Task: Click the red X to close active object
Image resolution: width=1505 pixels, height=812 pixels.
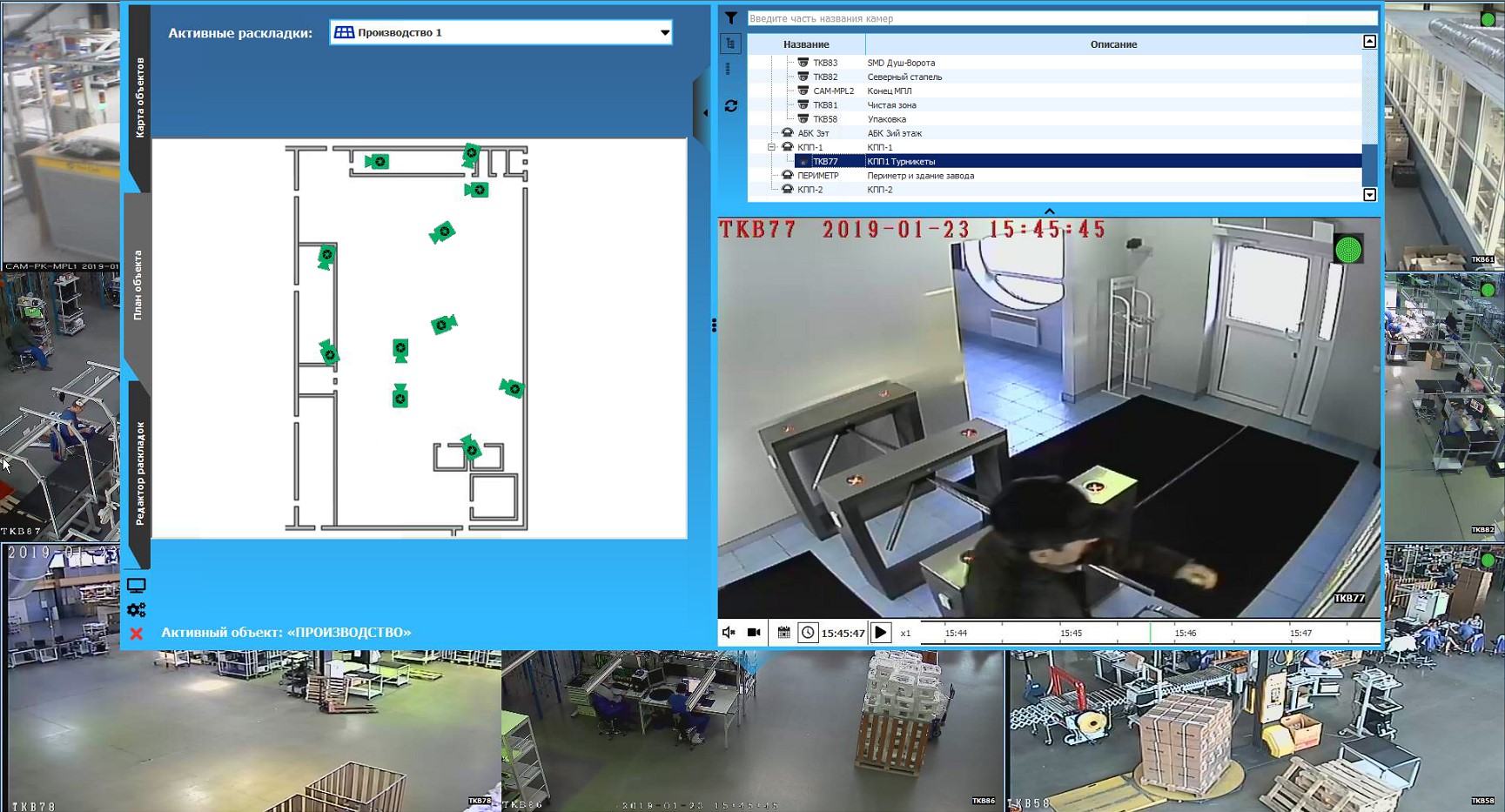Action: coord(136,634)
